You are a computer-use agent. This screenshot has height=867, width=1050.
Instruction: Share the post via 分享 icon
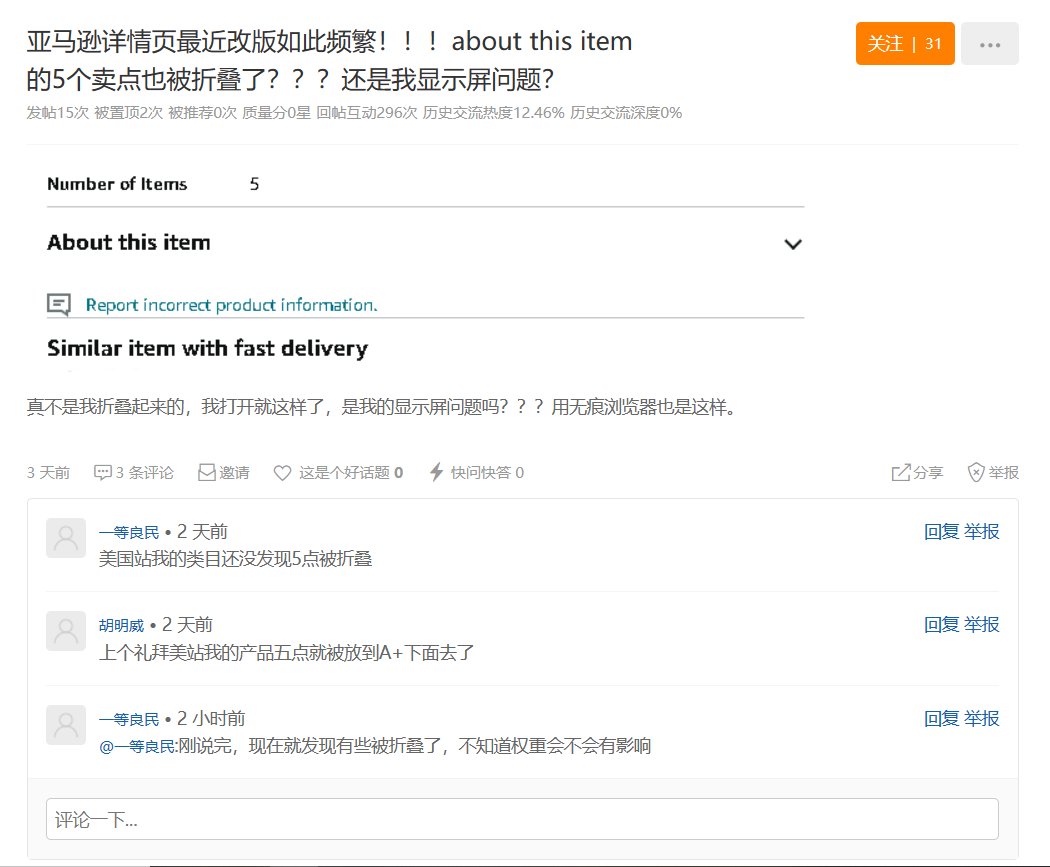(899, 472)
